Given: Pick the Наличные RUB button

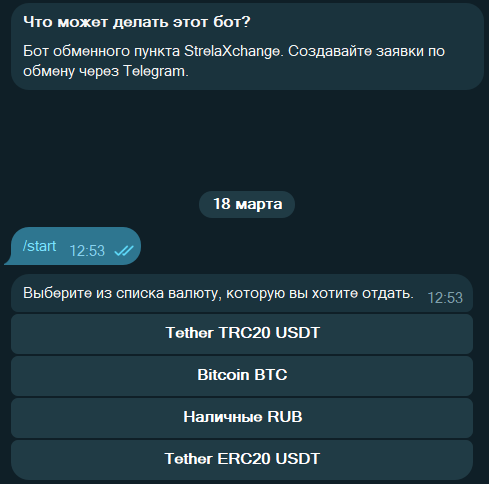Looking at the screenshot, I should (242, 418).
